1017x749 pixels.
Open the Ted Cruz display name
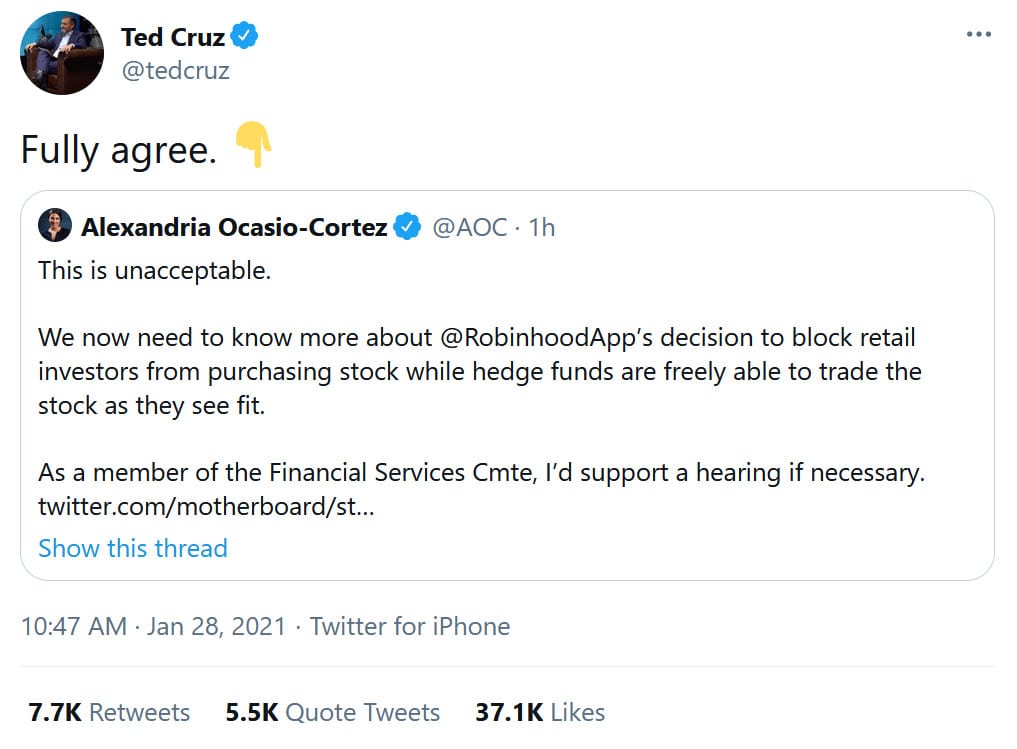[x=172, y=38]
